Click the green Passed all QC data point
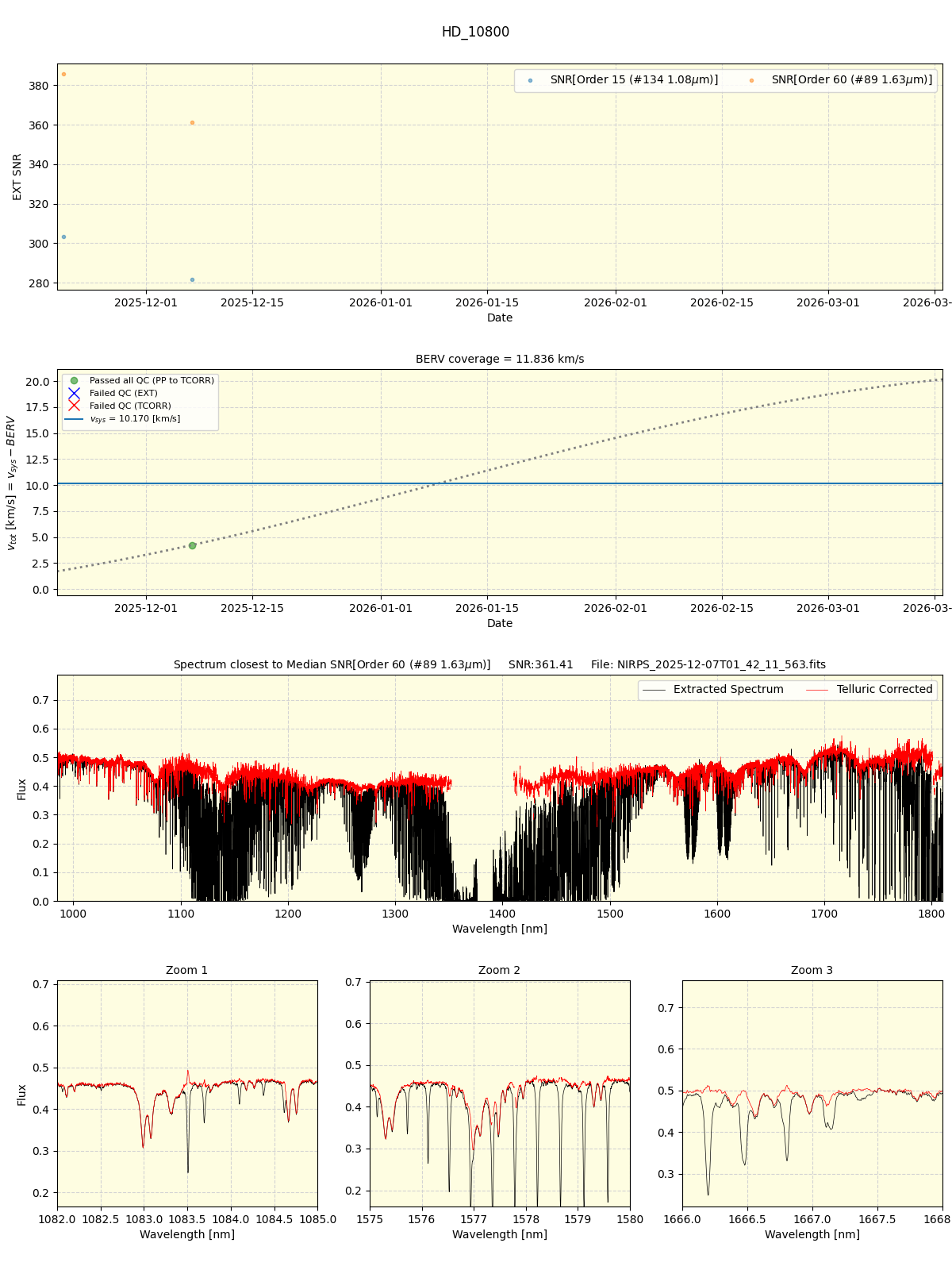The image size is (952, 1270). click(192, 545)
